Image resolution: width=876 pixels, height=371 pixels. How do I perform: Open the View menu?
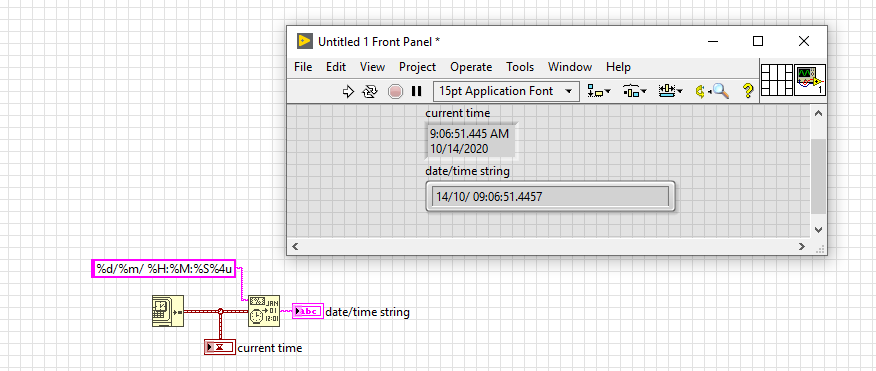[372, 67]
